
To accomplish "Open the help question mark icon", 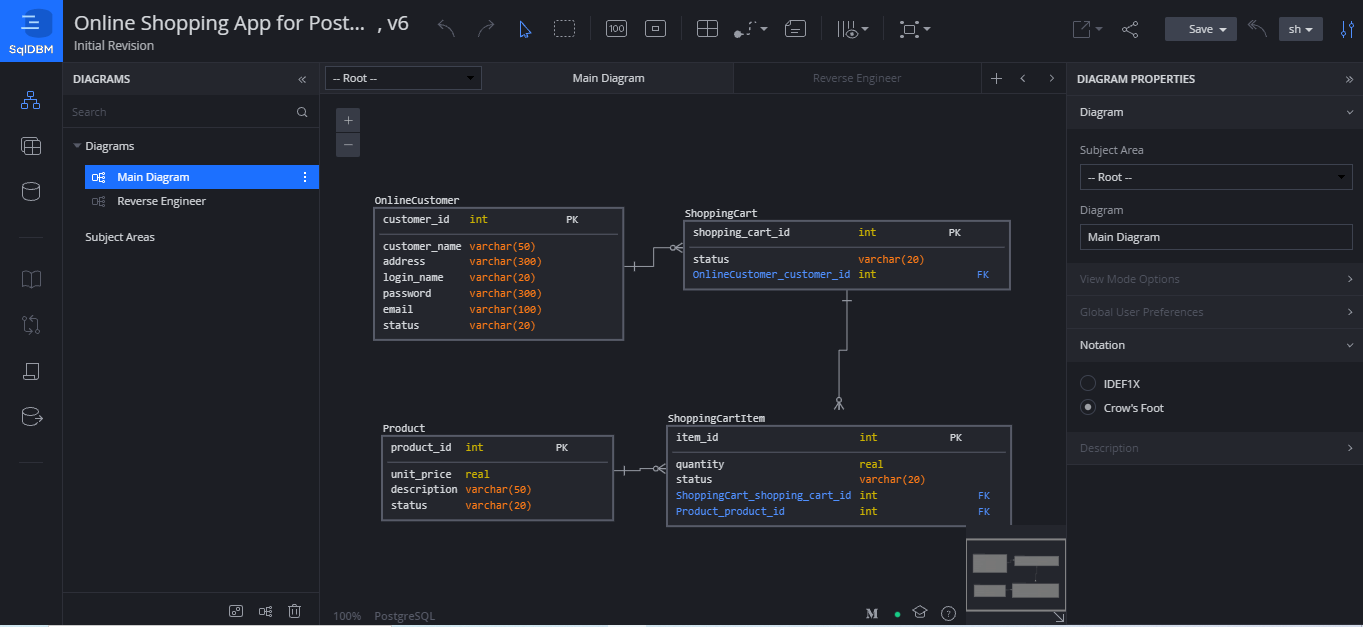I will click(x=949, y=613).
